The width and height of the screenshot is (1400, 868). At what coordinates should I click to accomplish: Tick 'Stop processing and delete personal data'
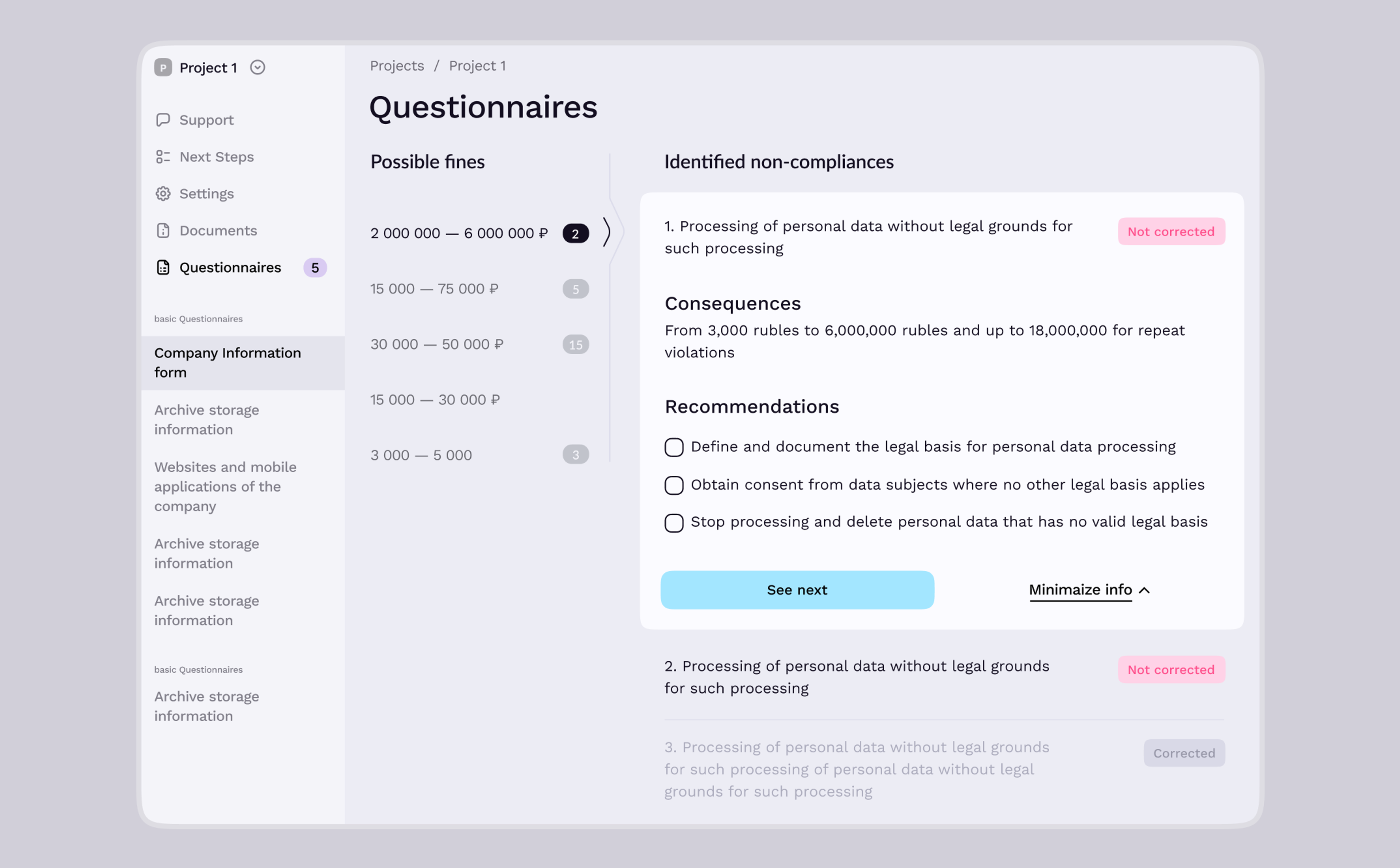coord(674,523)
